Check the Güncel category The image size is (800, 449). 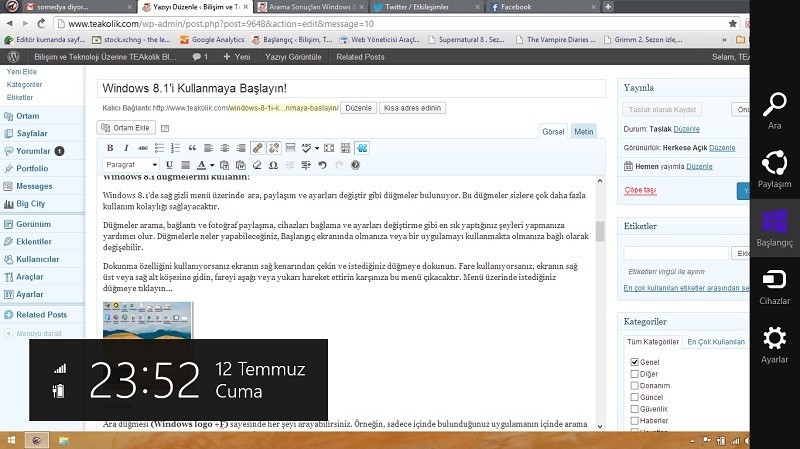[x=635, y=397]
